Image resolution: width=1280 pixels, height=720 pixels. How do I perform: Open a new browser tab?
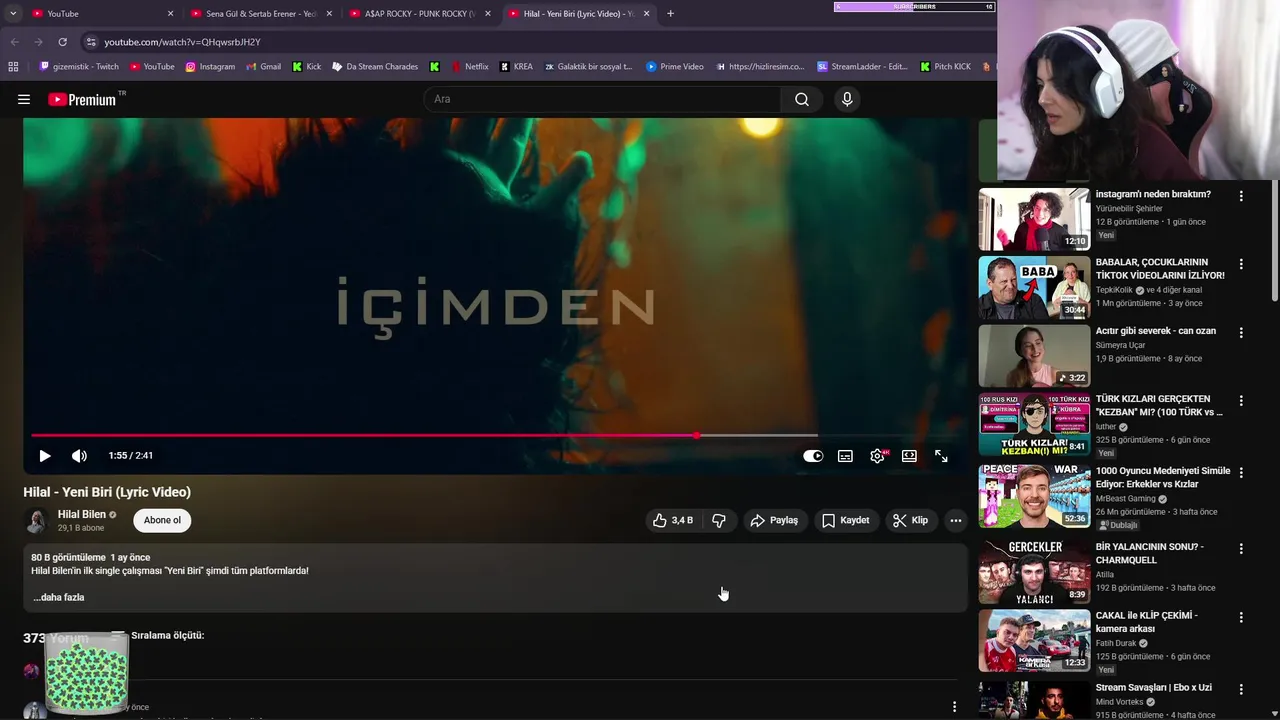tap(670, 13)
